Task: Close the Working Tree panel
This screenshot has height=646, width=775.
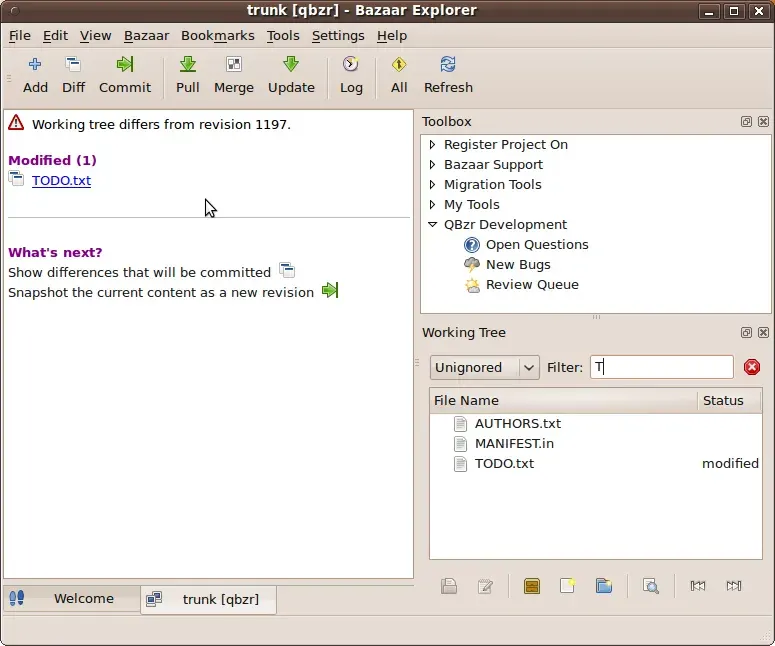Action: (763, 333)
